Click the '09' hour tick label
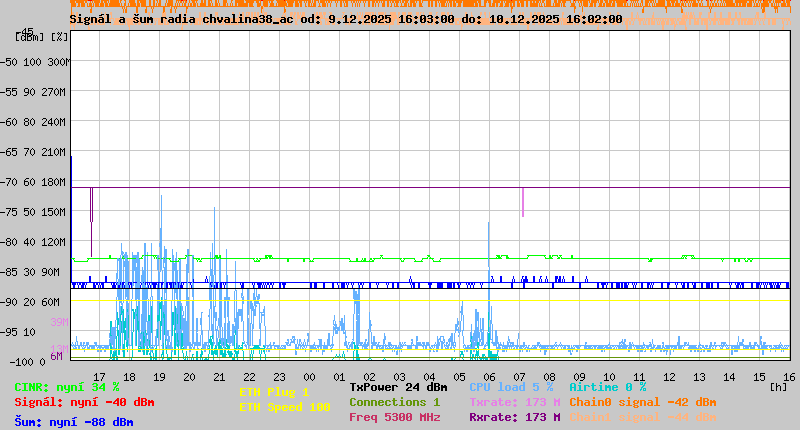Viewport: 800px width, 430px height. (x=580, y=377)
